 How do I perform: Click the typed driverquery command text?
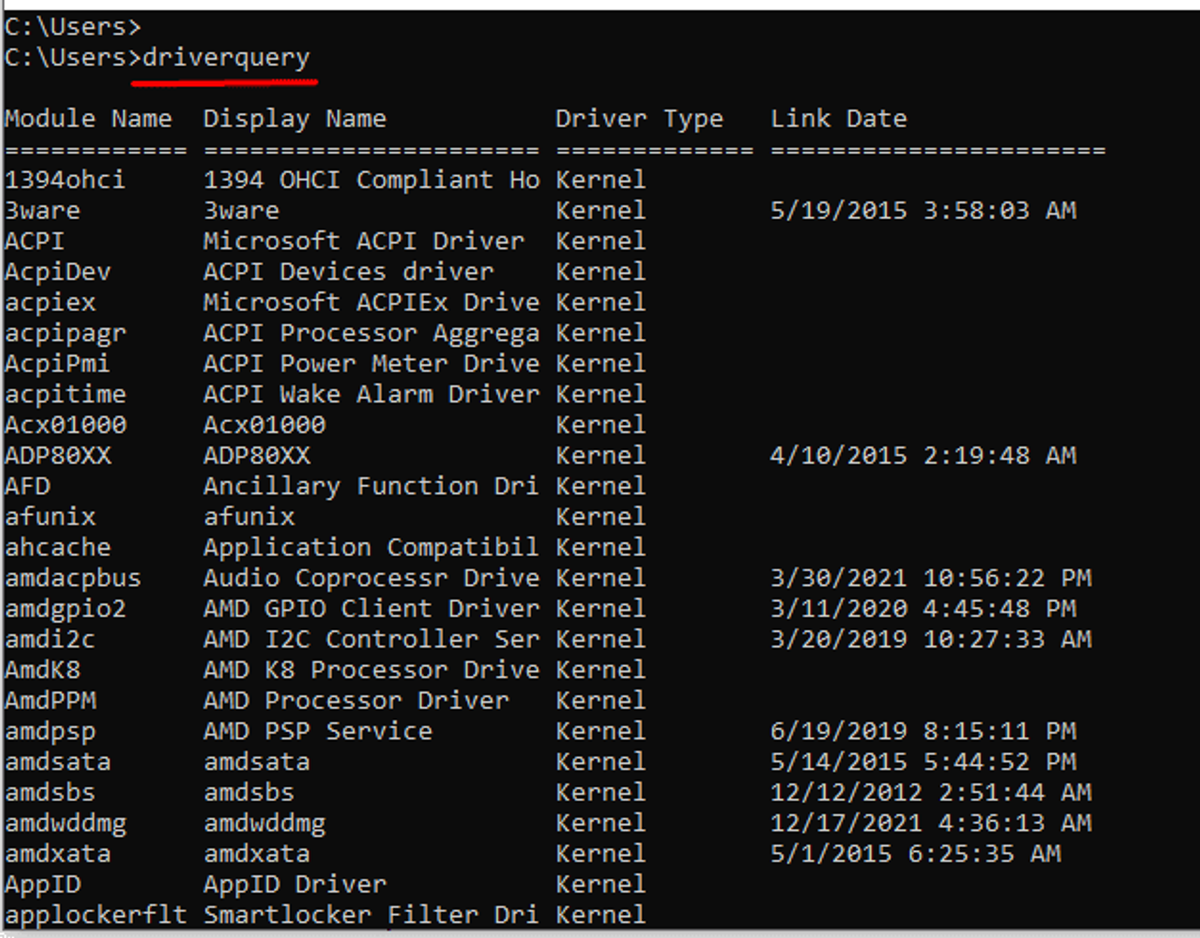coord(226,58)
